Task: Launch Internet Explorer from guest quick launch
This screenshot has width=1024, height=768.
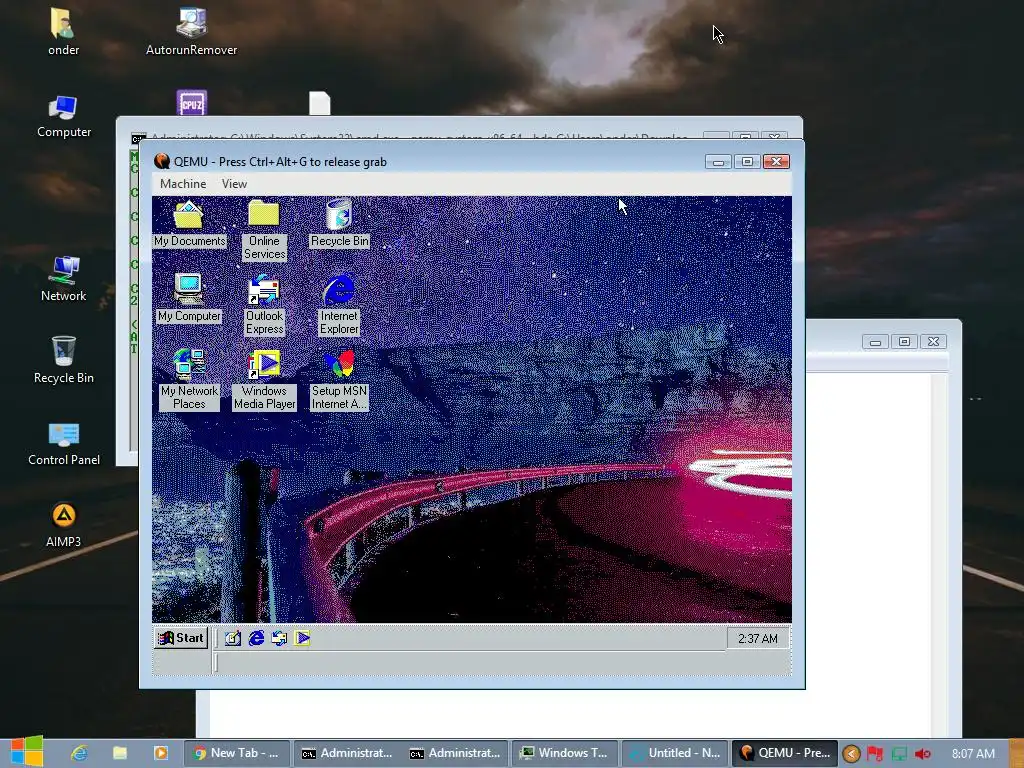Action: [256, 638]
